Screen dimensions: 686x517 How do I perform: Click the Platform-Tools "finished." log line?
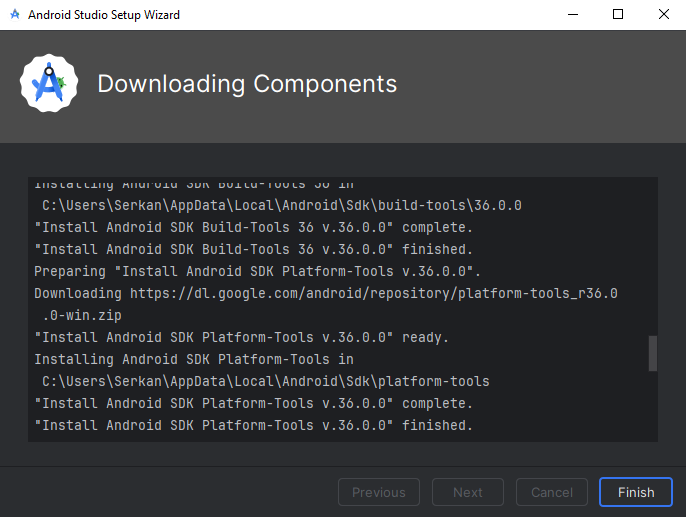[253, 425]
